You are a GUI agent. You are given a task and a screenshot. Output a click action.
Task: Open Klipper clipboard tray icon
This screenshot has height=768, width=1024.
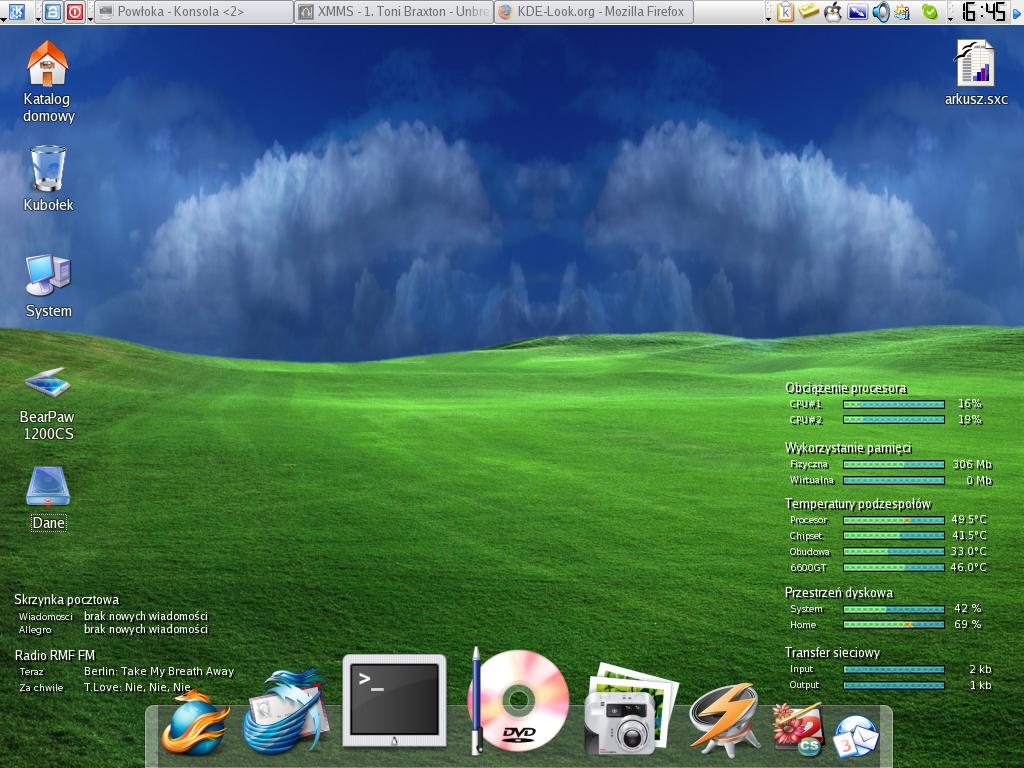(x=786, y=12)
